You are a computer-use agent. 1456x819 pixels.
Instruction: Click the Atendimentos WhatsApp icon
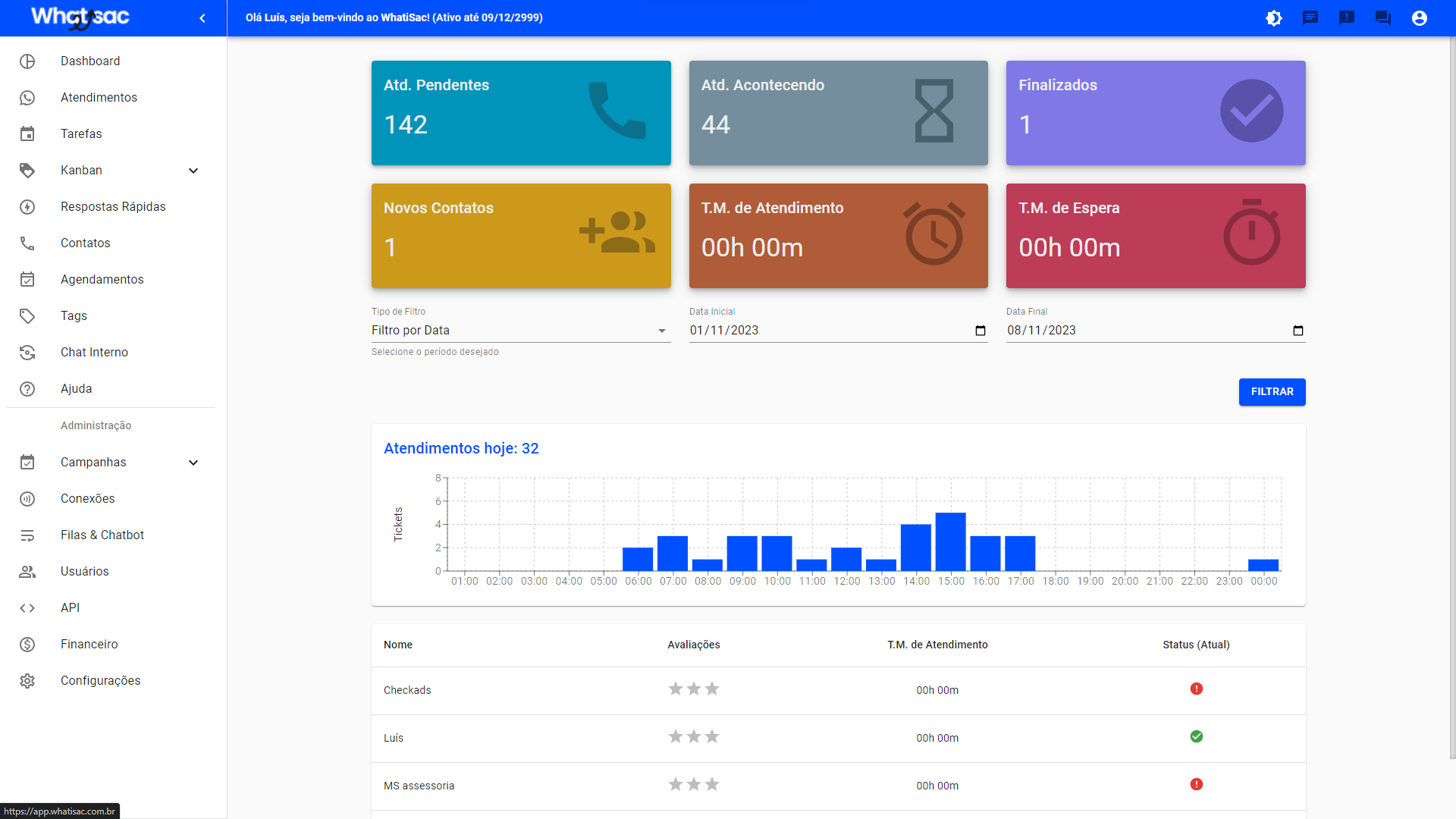point(27,98)
